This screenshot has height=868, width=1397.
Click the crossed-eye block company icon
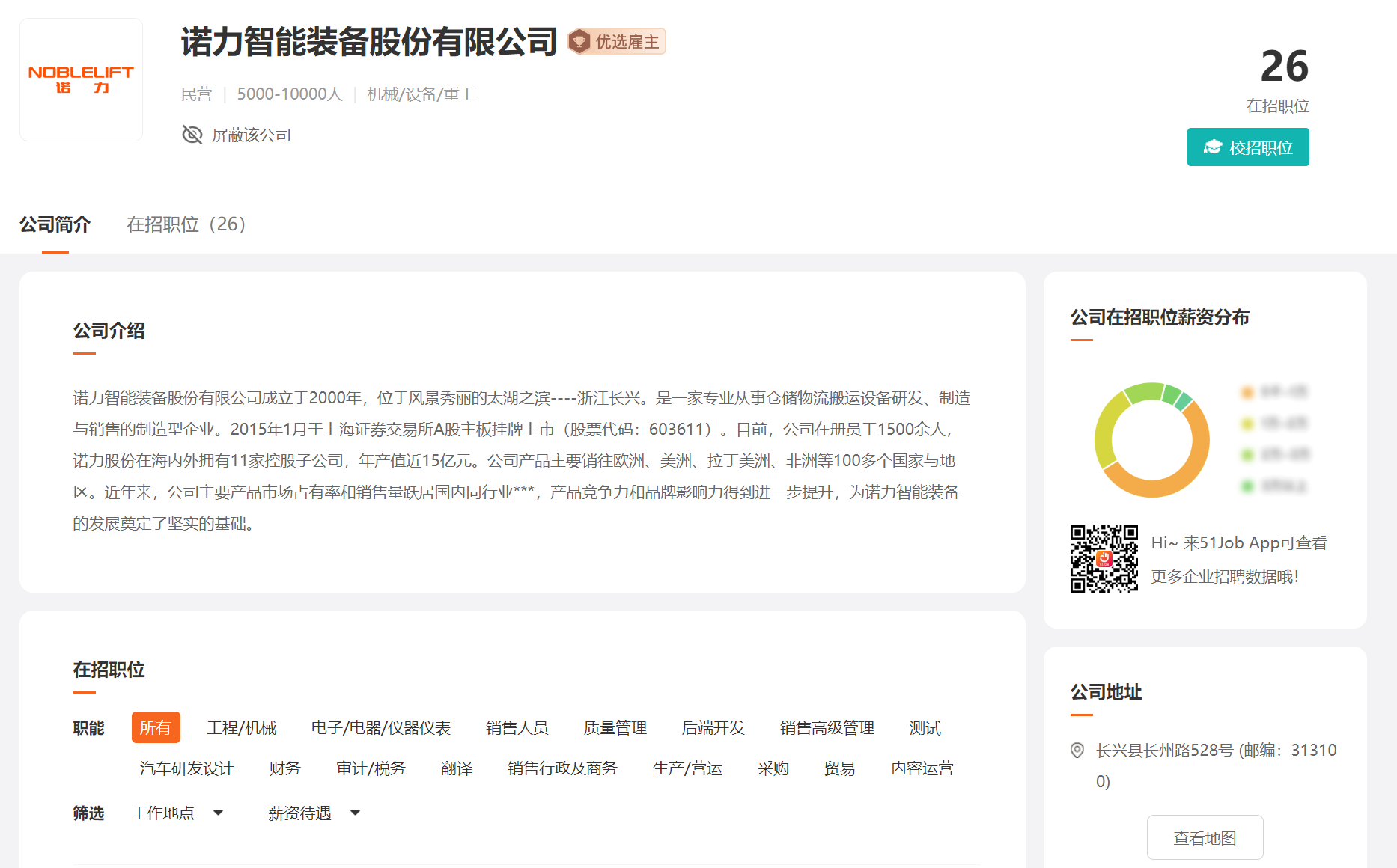tap(192, 135)
